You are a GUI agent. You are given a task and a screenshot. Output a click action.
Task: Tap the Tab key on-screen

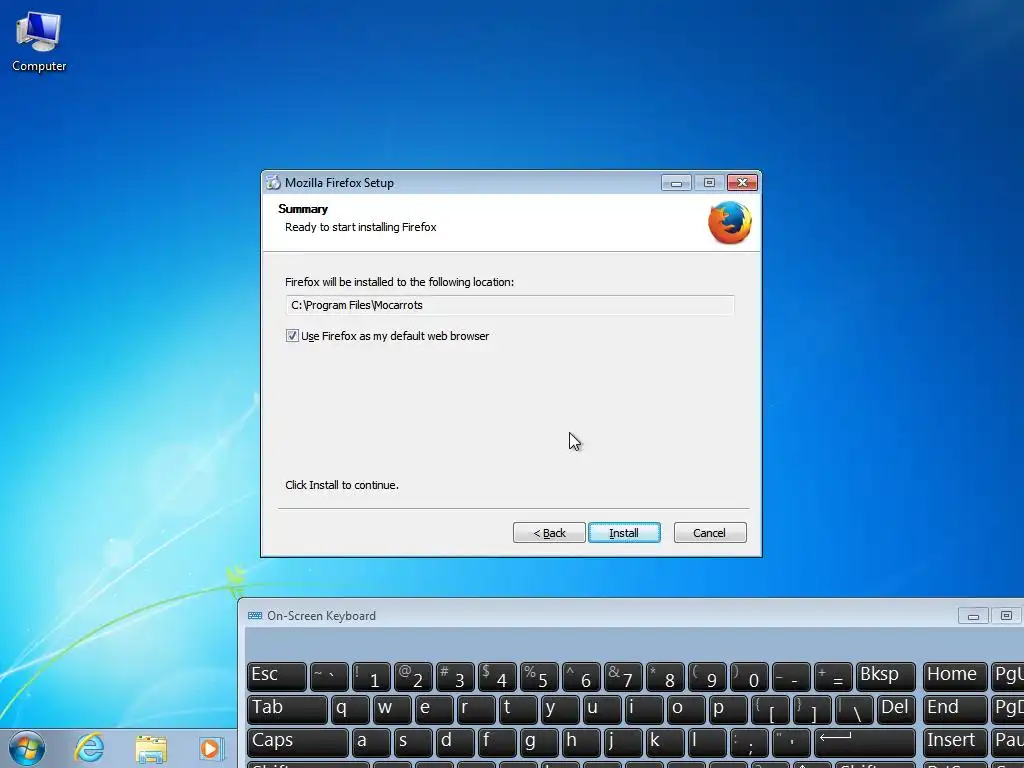pyautogui.click(x=287, y=709)
